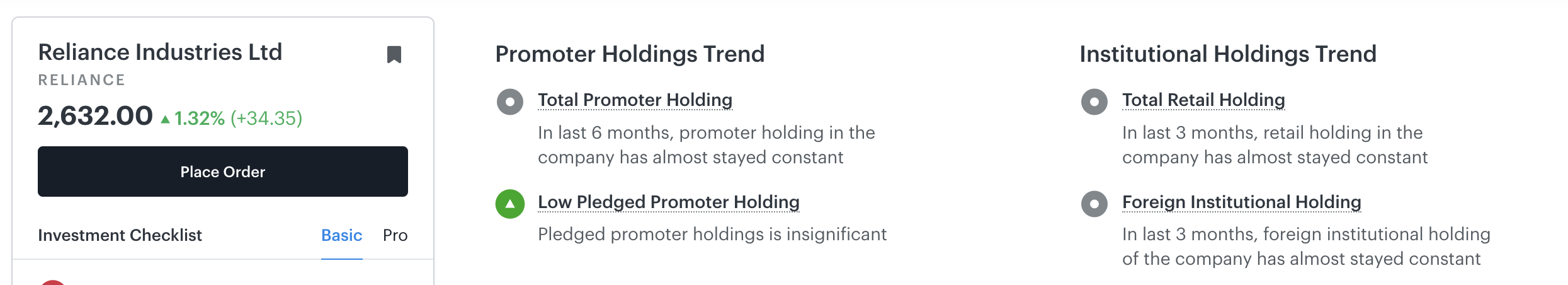Screen dimensions: 1568x285
Task: Click the (+34.35) price change value
Action: 266,118
